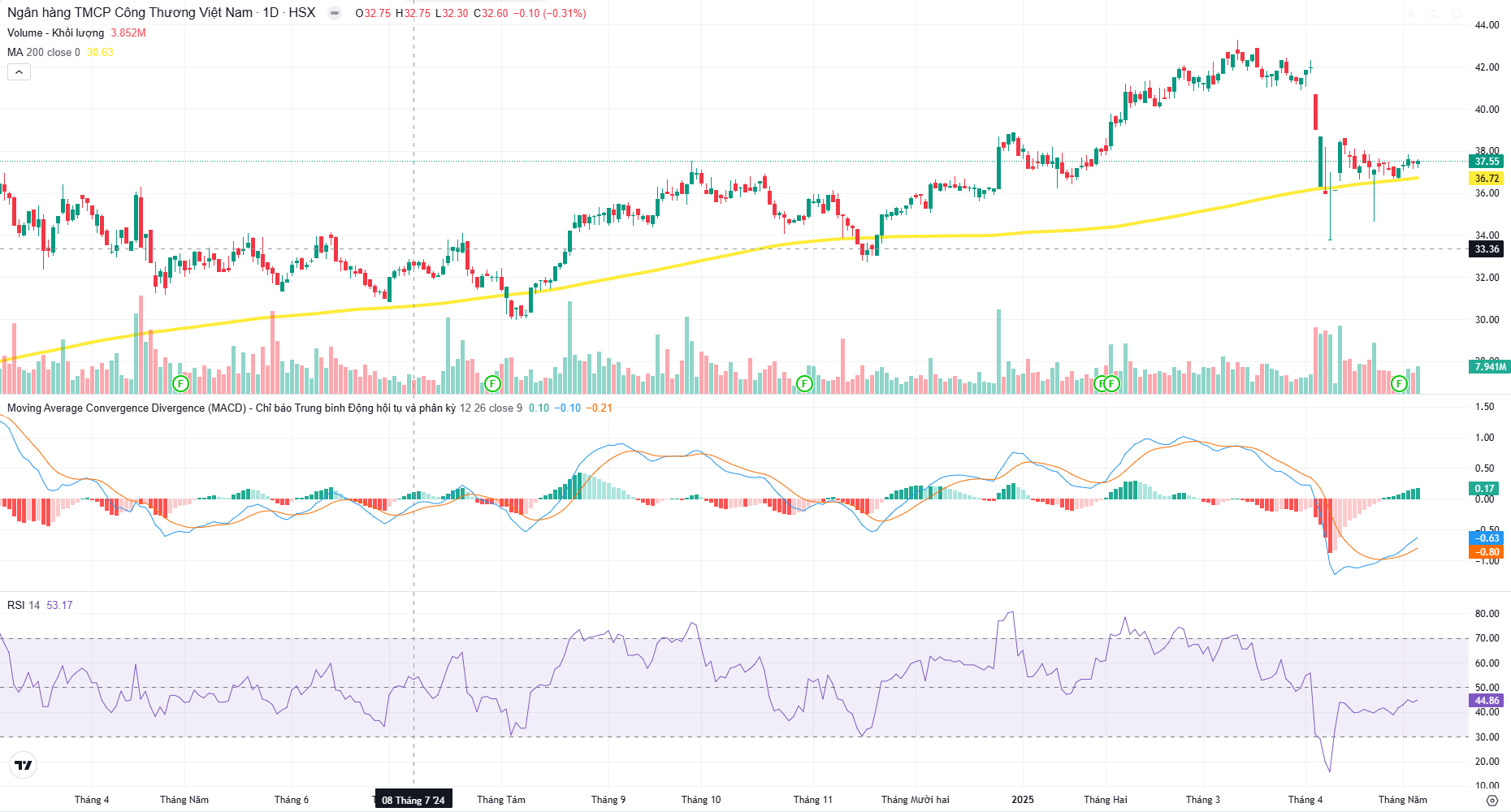The height and width of the screenshot is (812, 1511).
Task: Click the 80.00 RSI scale label
Action: [1487, 614]
